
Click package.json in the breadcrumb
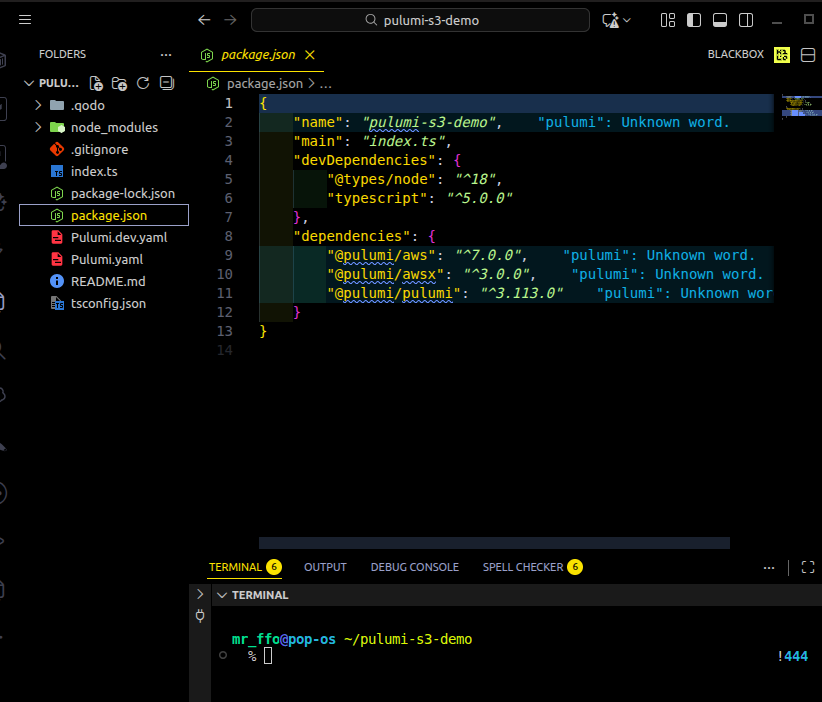point(265,84)
